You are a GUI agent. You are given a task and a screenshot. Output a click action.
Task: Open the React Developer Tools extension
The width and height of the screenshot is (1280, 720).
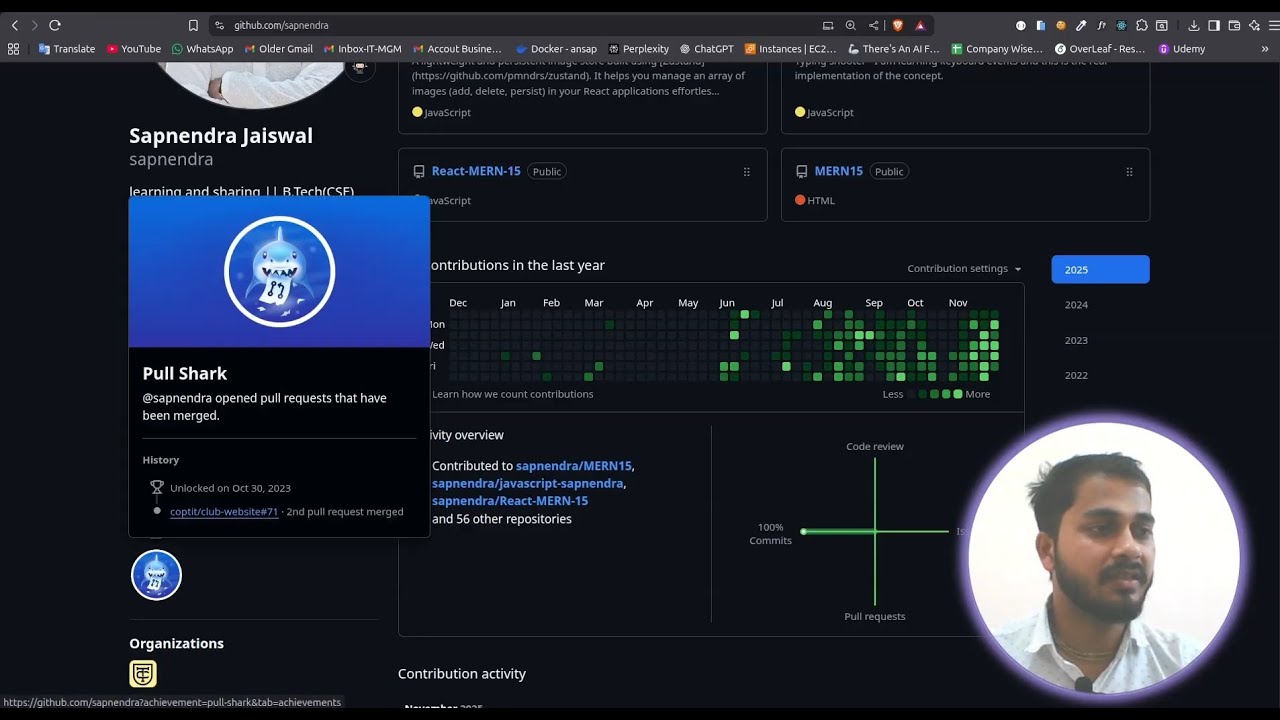(1121, 25)
